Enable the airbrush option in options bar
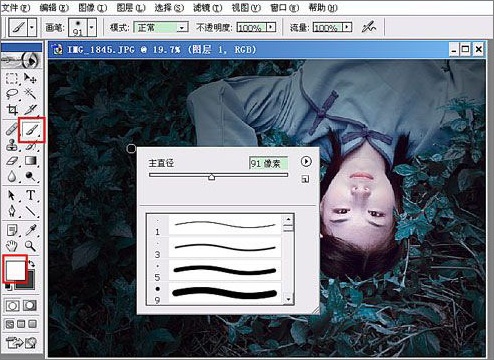 point(369,27)
